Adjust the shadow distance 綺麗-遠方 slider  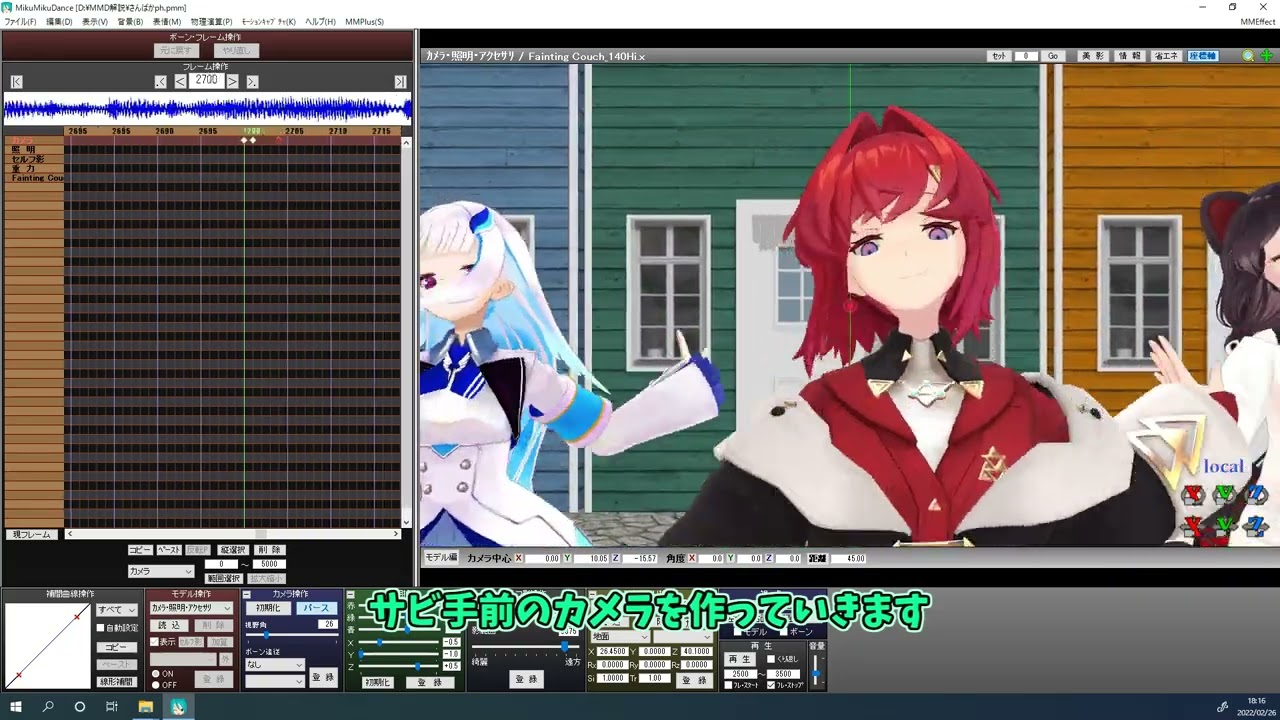(x=563, y=648)
